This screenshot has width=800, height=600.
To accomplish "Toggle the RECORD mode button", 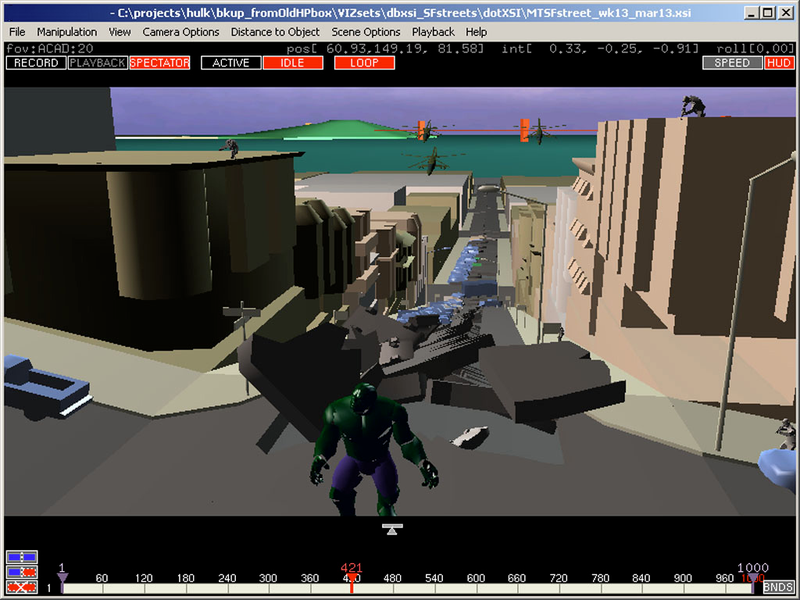I will 36,63.
